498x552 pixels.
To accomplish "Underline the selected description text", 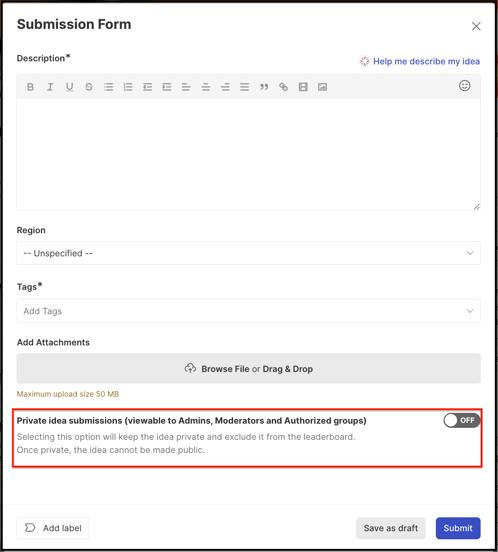I will point(70,87).
